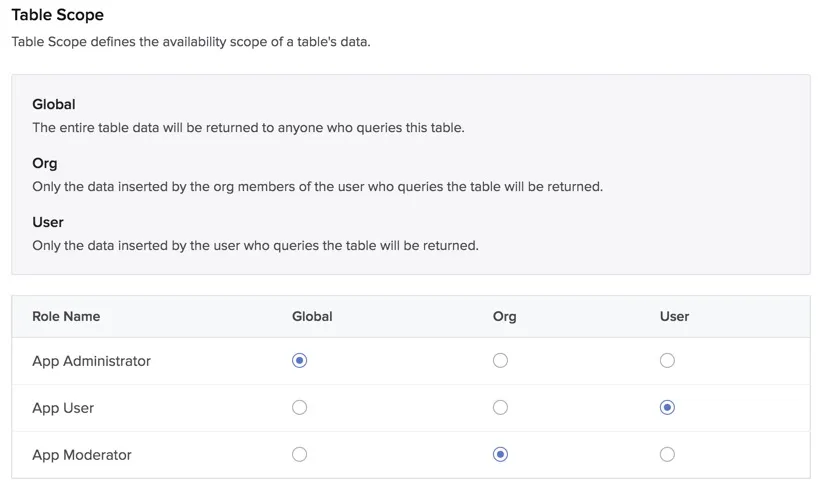Viewport: 823px width, 496px height.
Task: Click the 'User' column header in table
Action: 674,316
